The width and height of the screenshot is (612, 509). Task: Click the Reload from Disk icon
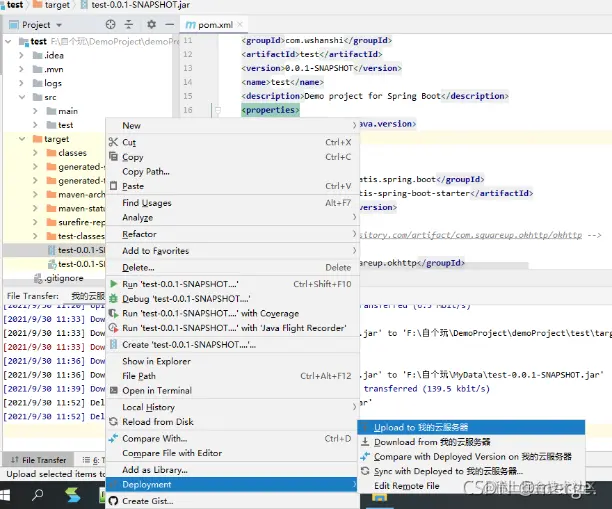113,422
